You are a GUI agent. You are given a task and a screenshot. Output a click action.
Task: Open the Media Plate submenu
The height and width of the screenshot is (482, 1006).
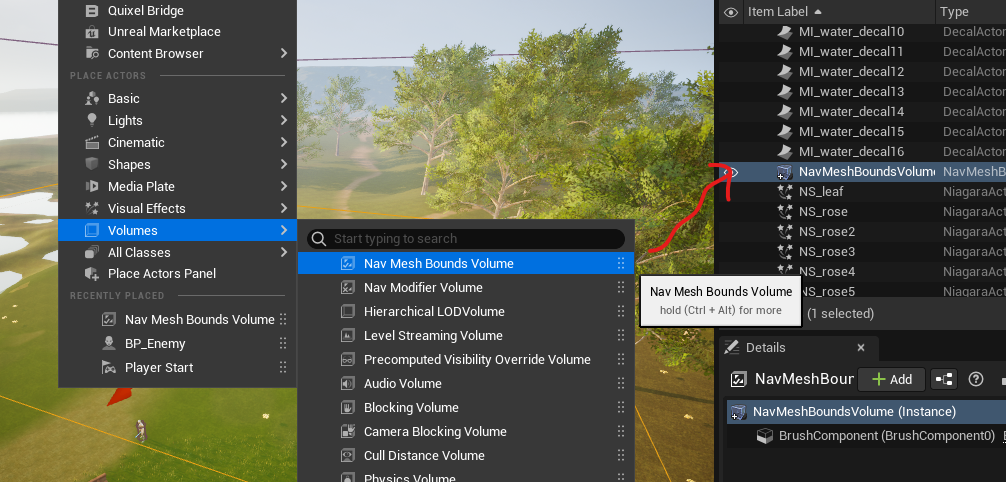(177, 186)
